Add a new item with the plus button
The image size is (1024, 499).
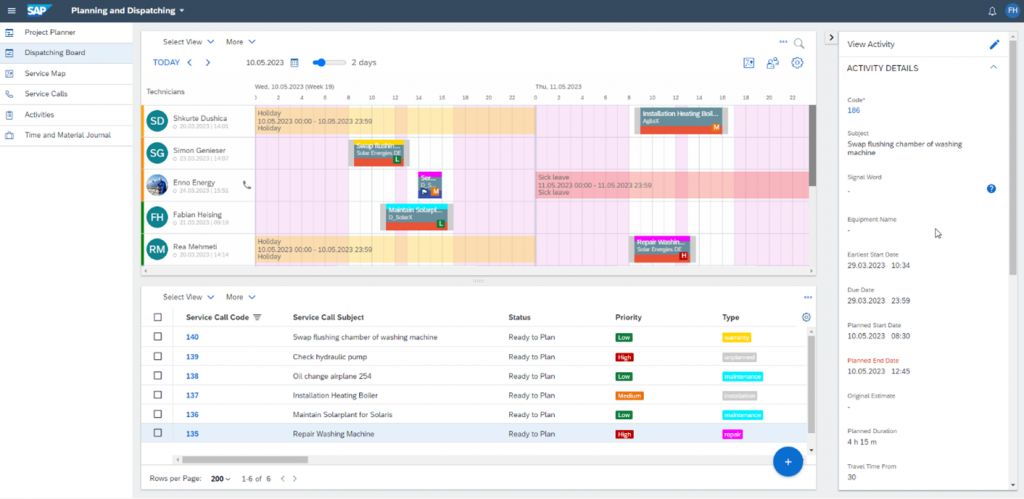click(788, 462)
